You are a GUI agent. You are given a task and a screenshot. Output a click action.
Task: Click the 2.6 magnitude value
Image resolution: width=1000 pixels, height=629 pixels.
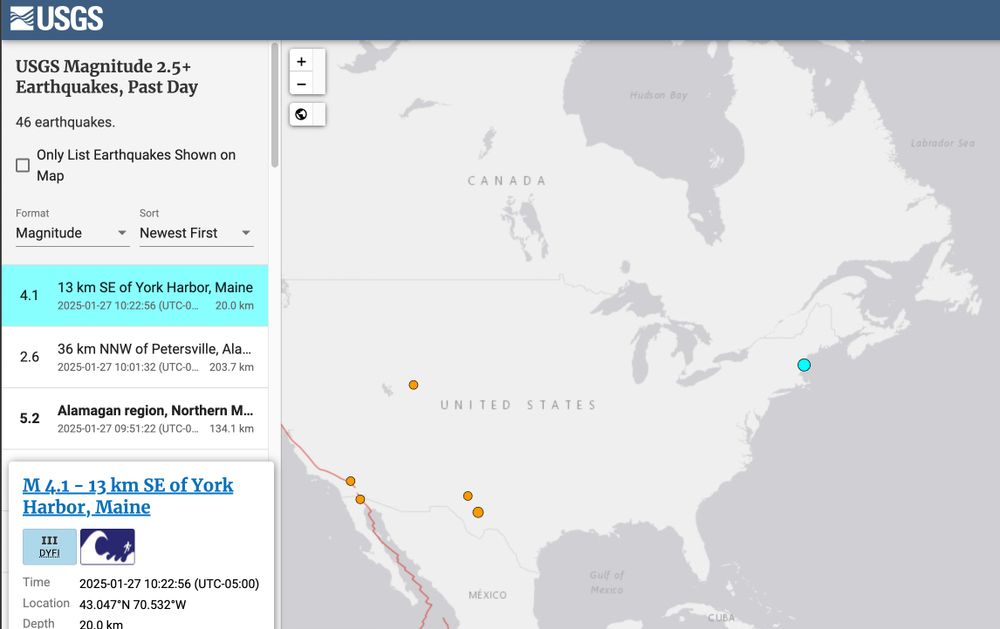[x=29, y=357]
